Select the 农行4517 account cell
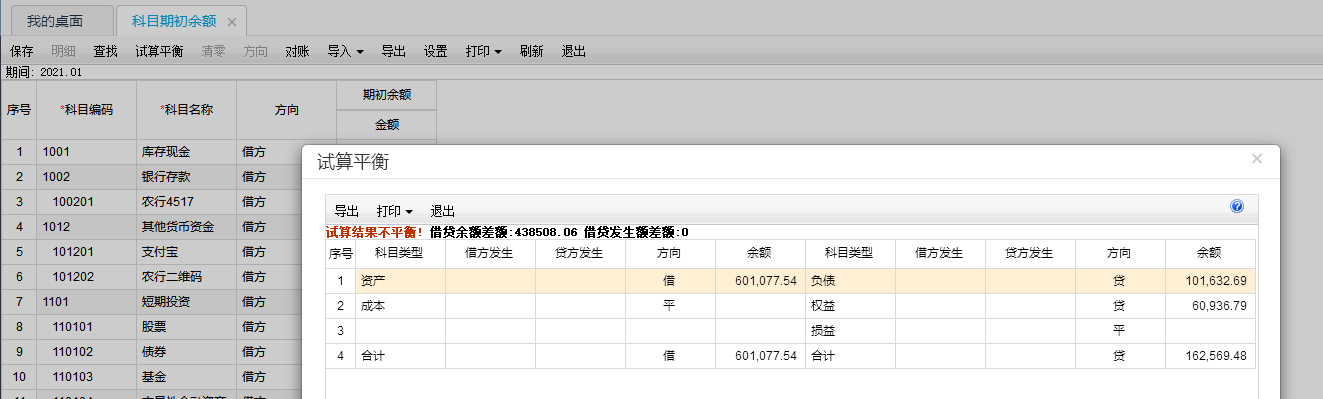The width and height of the screenshot is (1323, 399). [x=186, y=202]
